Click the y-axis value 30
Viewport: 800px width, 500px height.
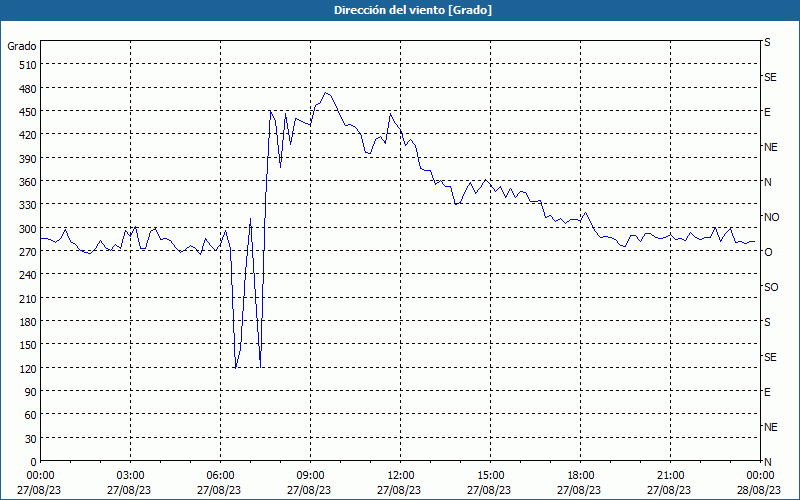pos(31,439)
